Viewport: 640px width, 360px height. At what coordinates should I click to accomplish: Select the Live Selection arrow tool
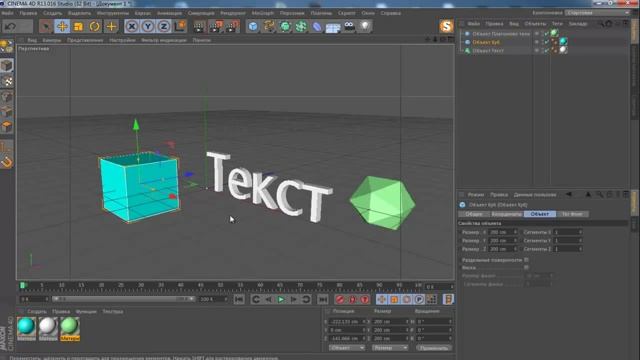(x=46, y=27)
